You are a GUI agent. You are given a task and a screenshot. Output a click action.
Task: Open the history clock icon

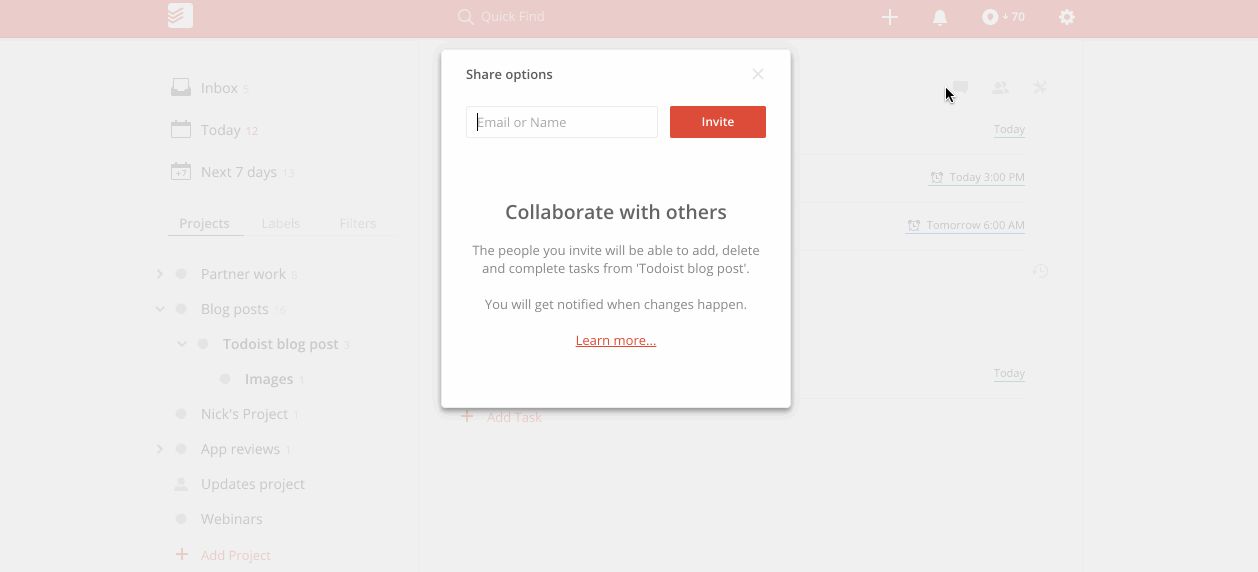click(1040, 271)
